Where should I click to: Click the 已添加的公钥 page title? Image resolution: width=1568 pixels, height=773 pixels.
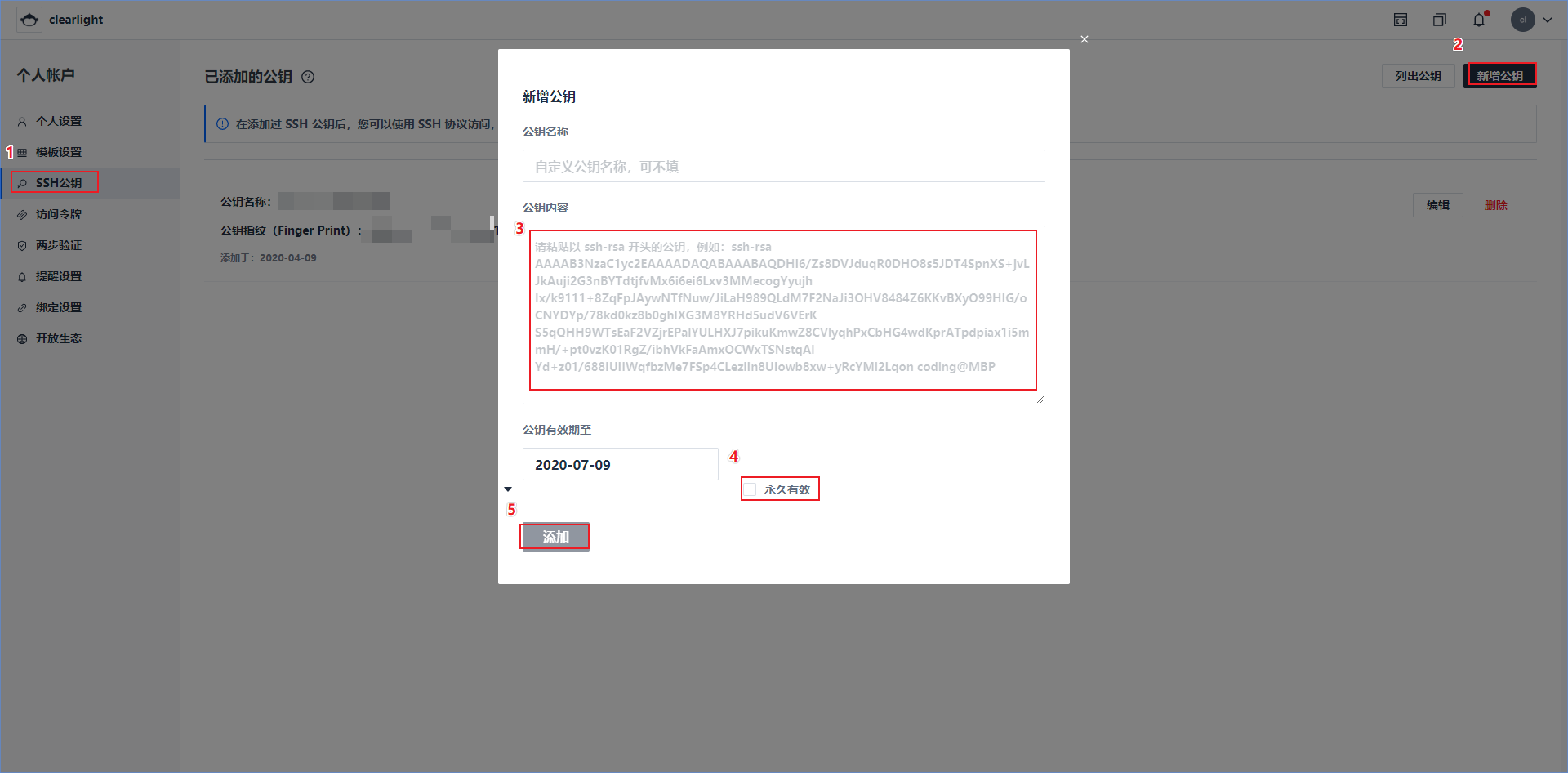pos(248,77)
